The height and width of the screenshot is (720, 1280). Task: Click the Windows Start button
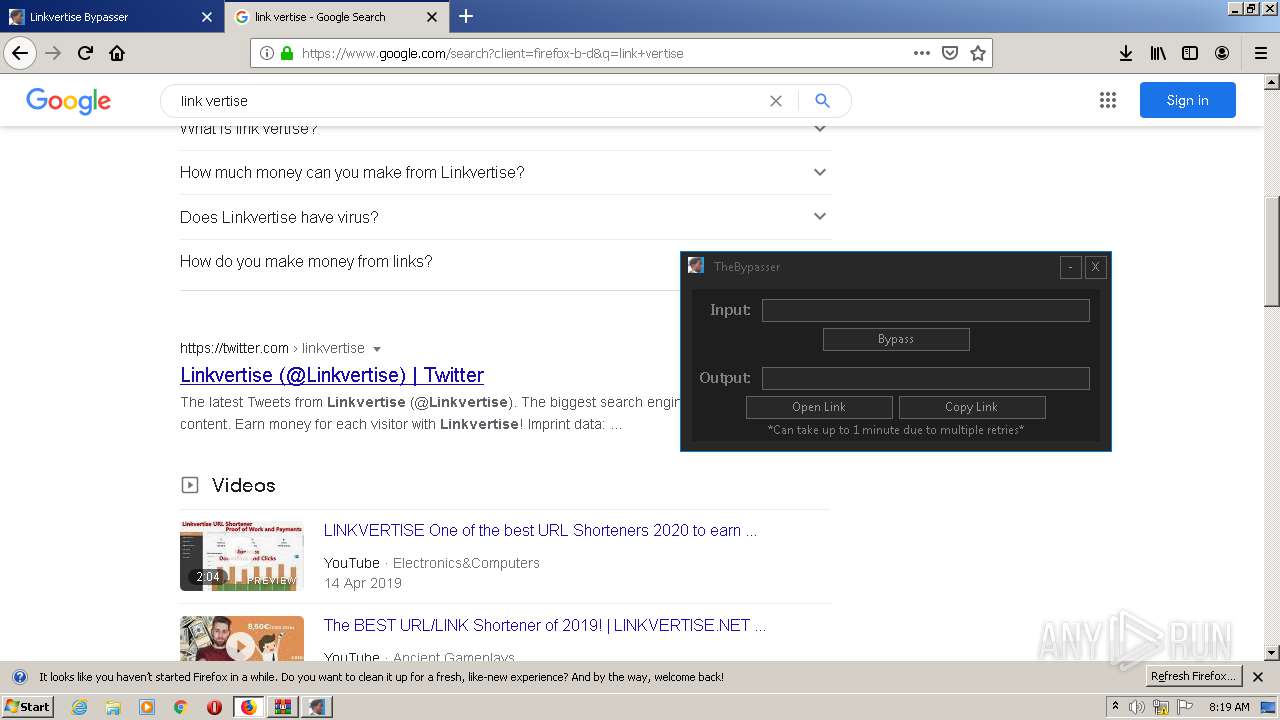tap(28, 707)
